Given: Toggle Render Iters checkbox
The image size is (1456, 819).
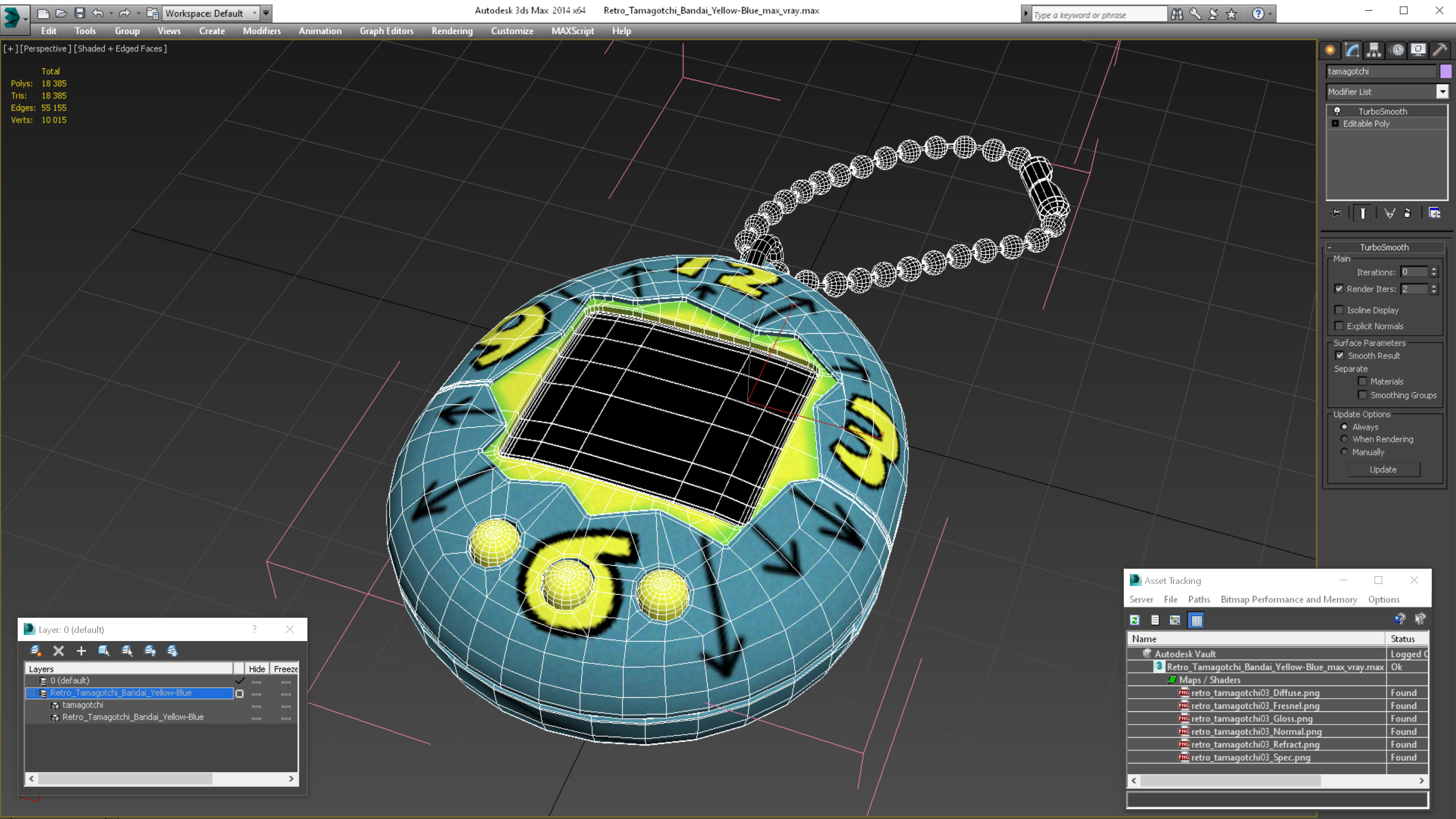Looking at the screenshot, I should [x=1339, y=288].
